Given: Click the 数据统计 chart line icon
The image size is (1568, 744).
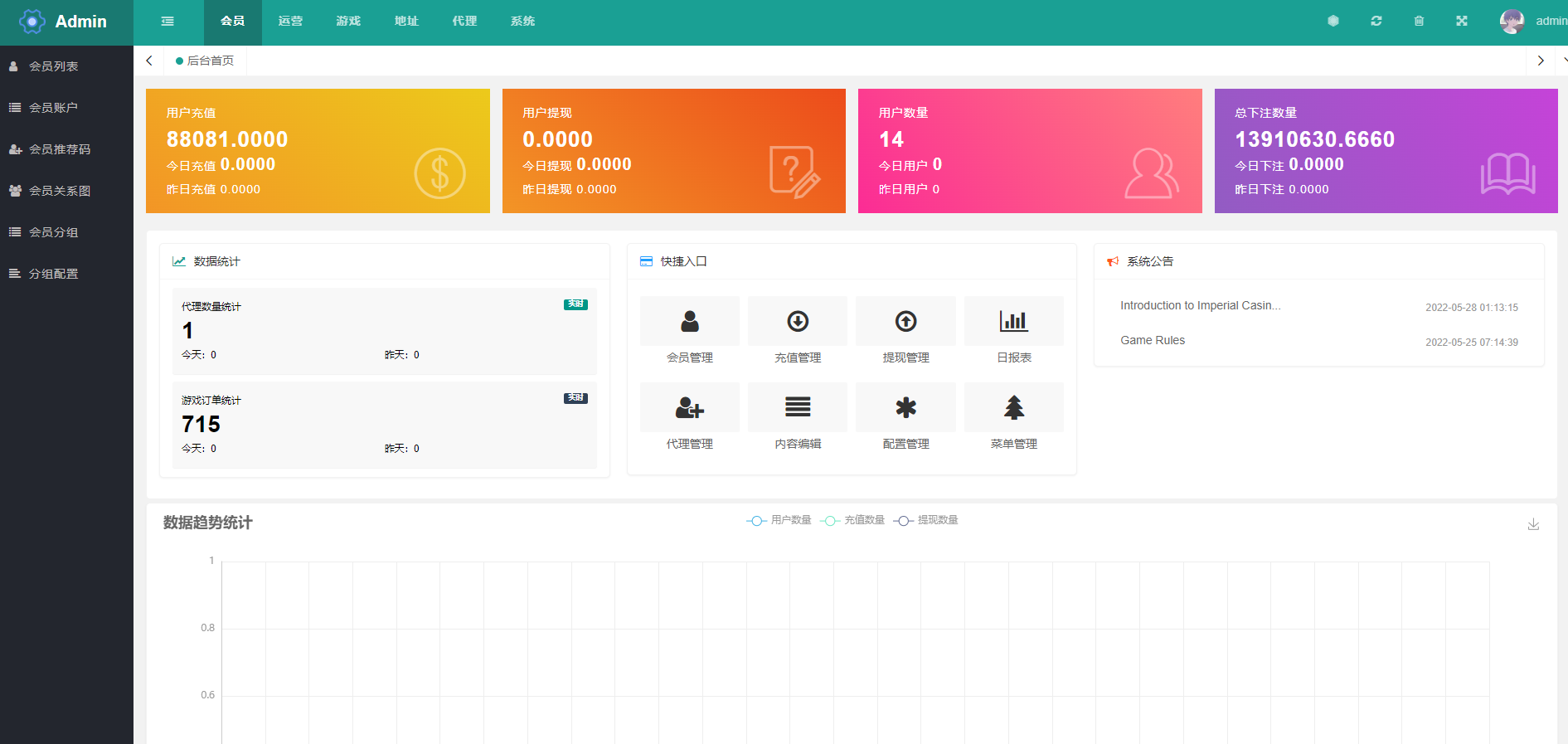Looking at the screenshot, I should pos(179,261).
